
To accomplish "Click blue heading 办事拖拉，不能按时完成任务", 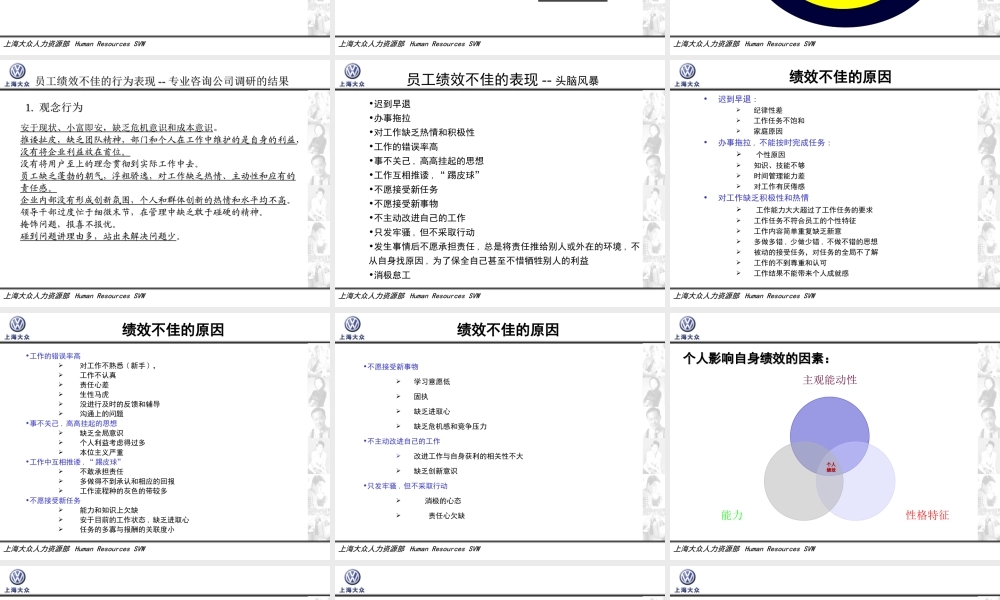I will pos(774,143).
